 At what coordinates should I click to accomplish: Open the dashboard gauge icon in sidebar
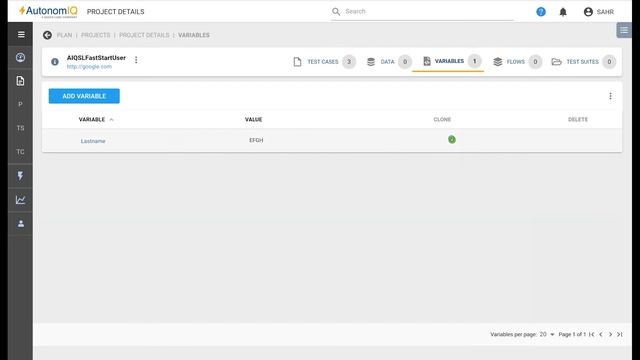click(20, 58)
